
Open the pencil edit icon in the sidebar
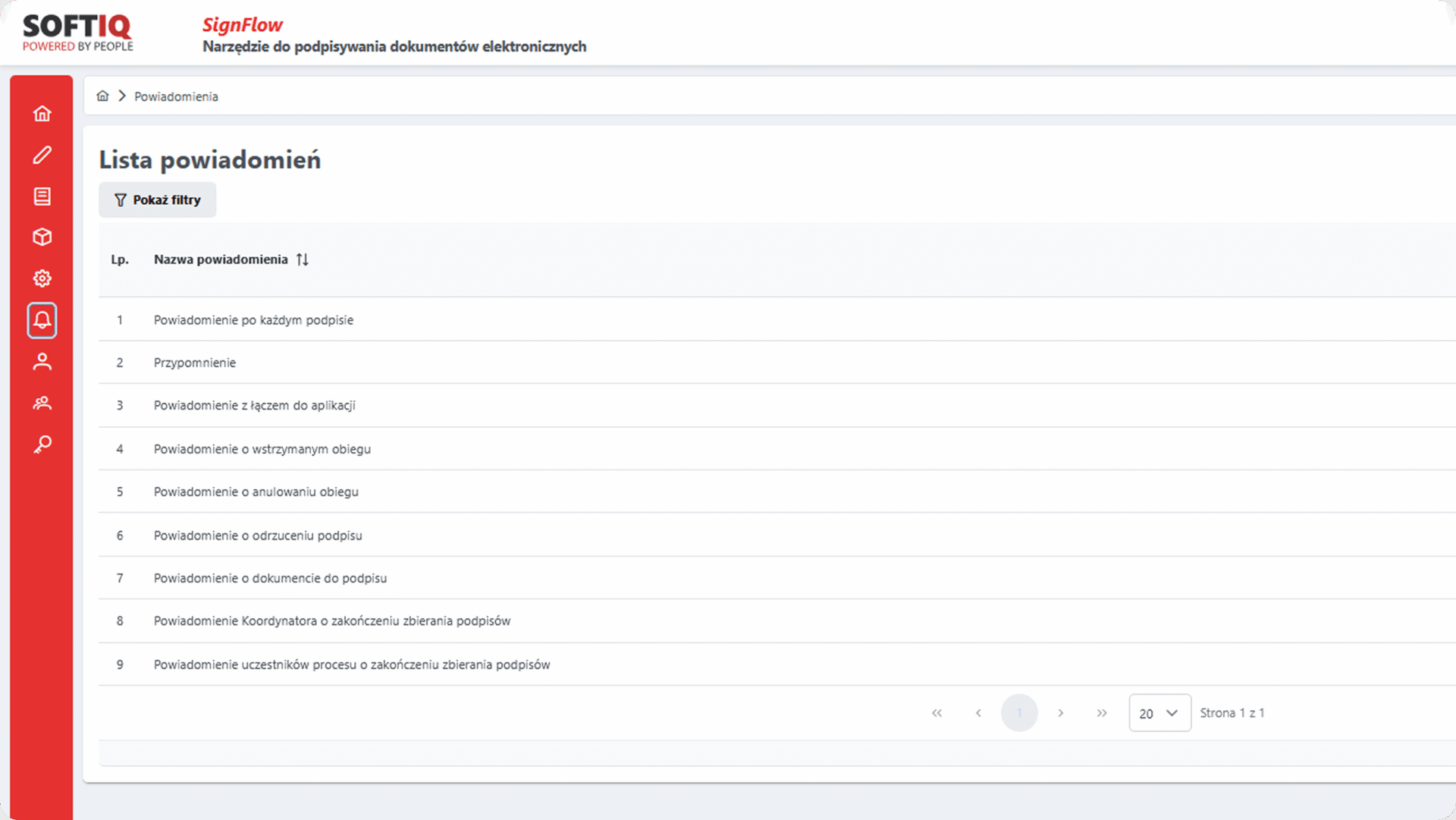coord(42,155)
